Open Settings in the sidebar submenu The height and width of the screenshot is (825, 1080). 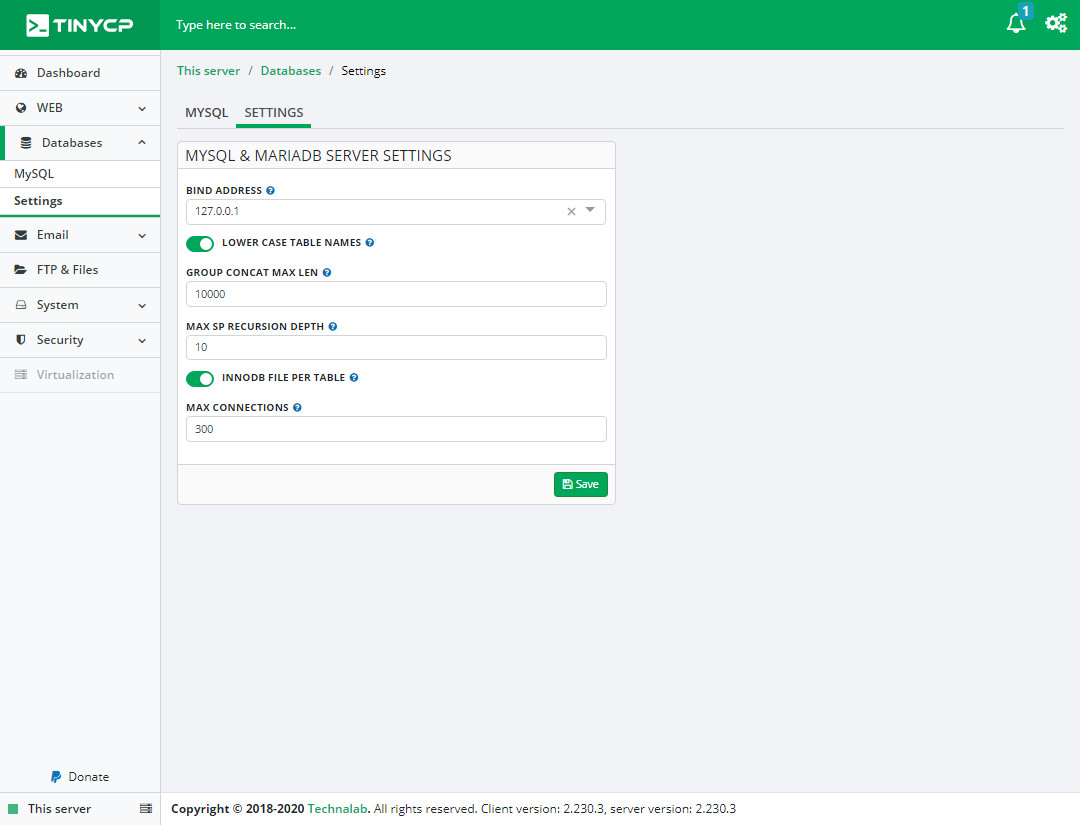(x=80, y=201)
